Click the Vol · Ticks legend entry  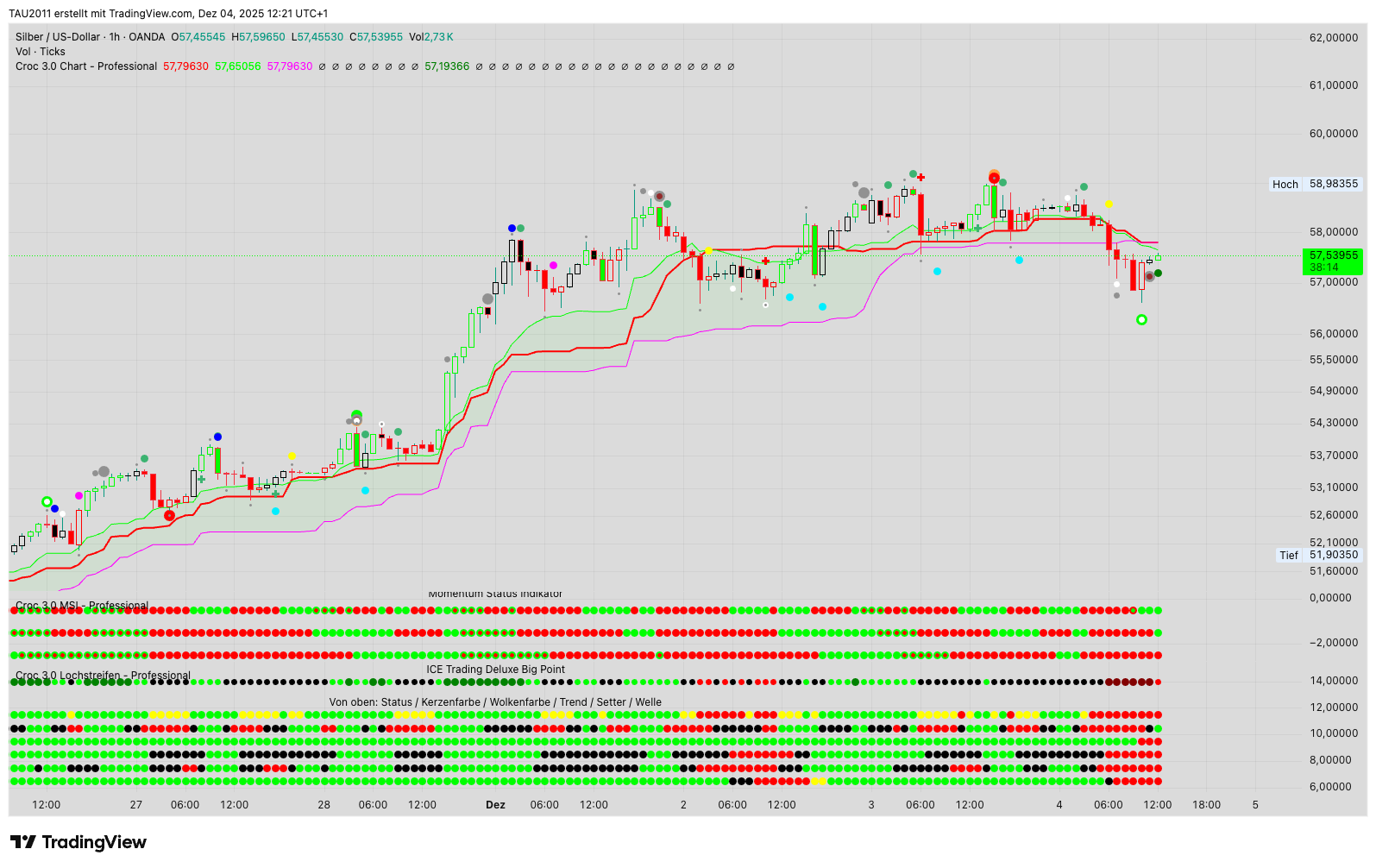[41, 52]
